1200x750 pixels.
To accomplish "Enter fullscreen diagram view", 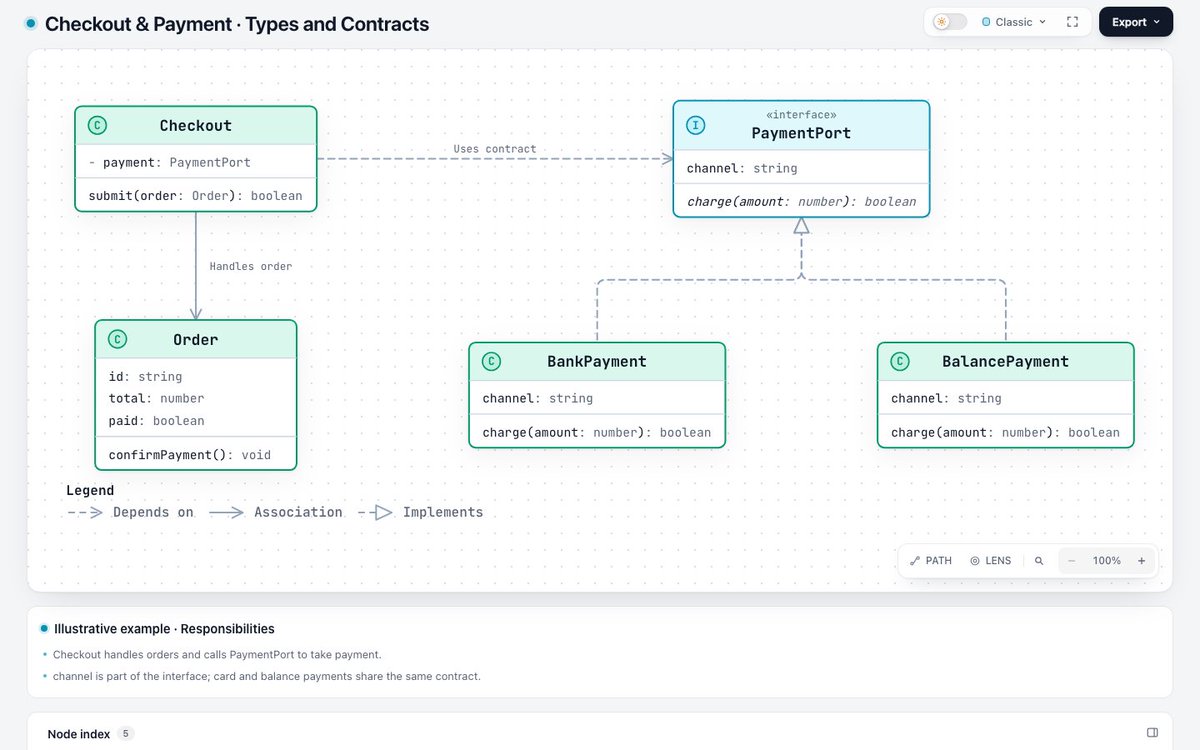I will 1073,22.
